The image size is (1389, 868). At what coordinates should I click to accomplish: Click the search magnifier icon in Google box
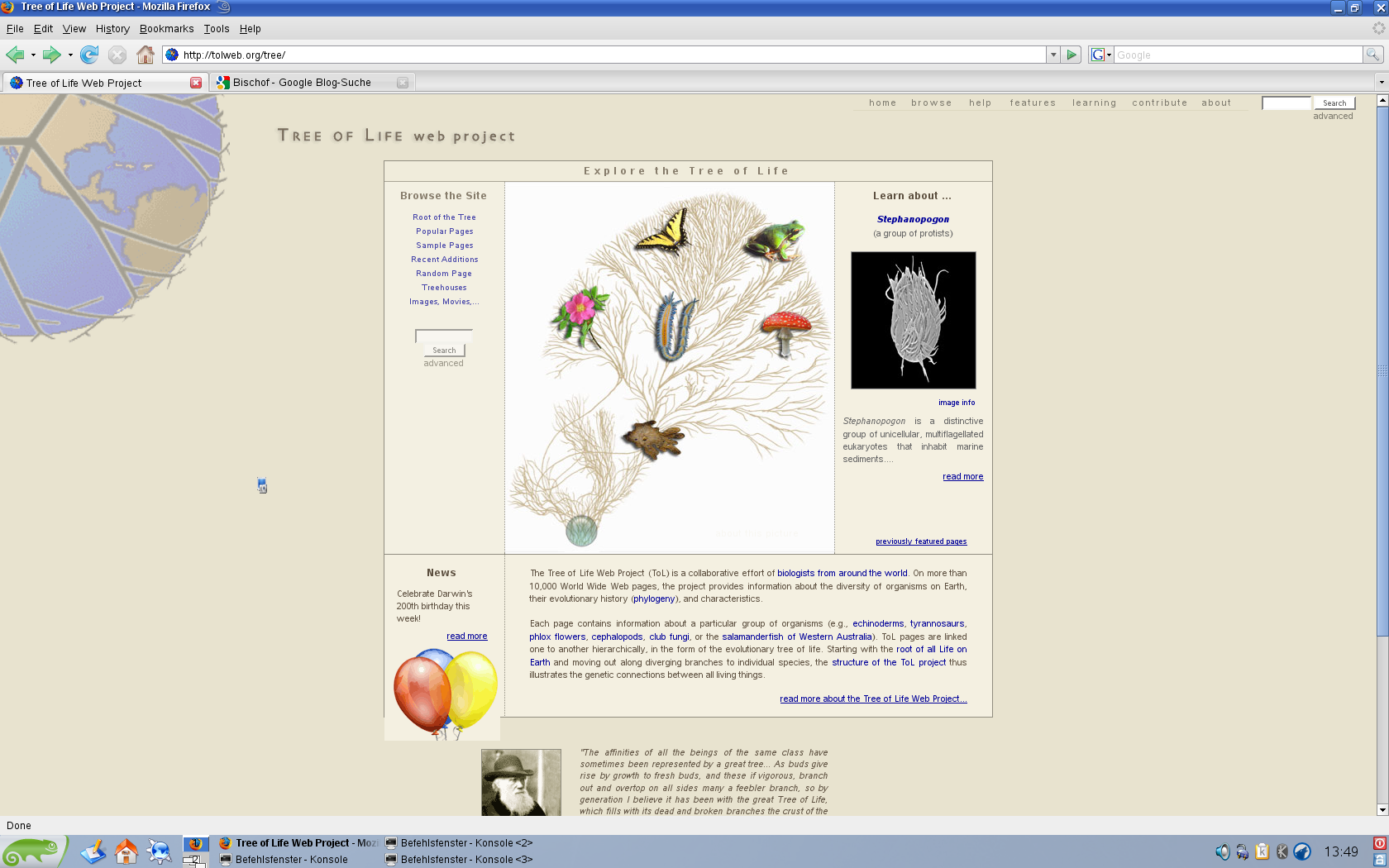click(1372, 55)
